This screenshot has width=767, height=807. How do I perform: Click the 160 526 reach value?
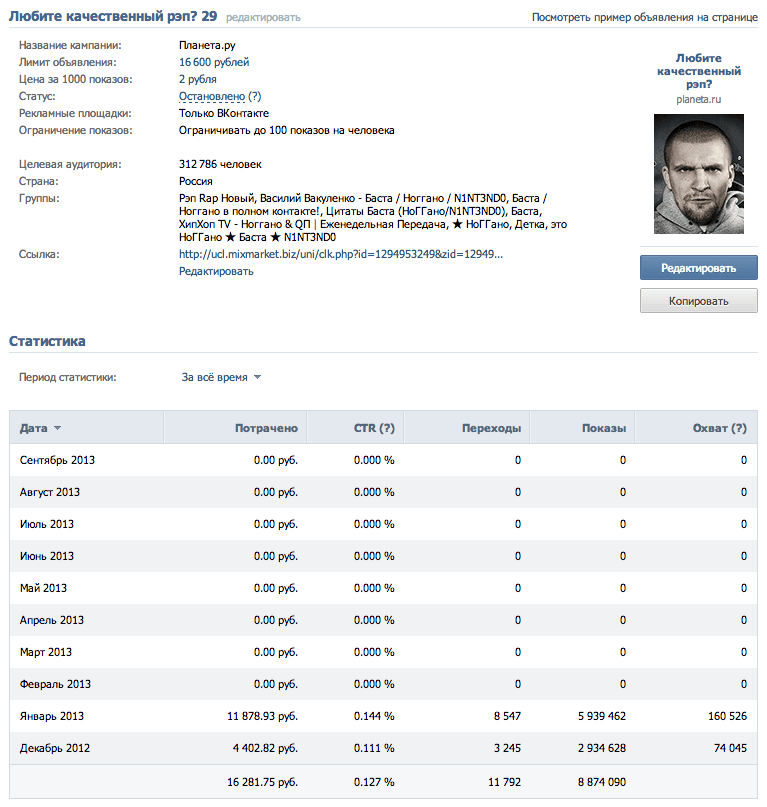727,716
